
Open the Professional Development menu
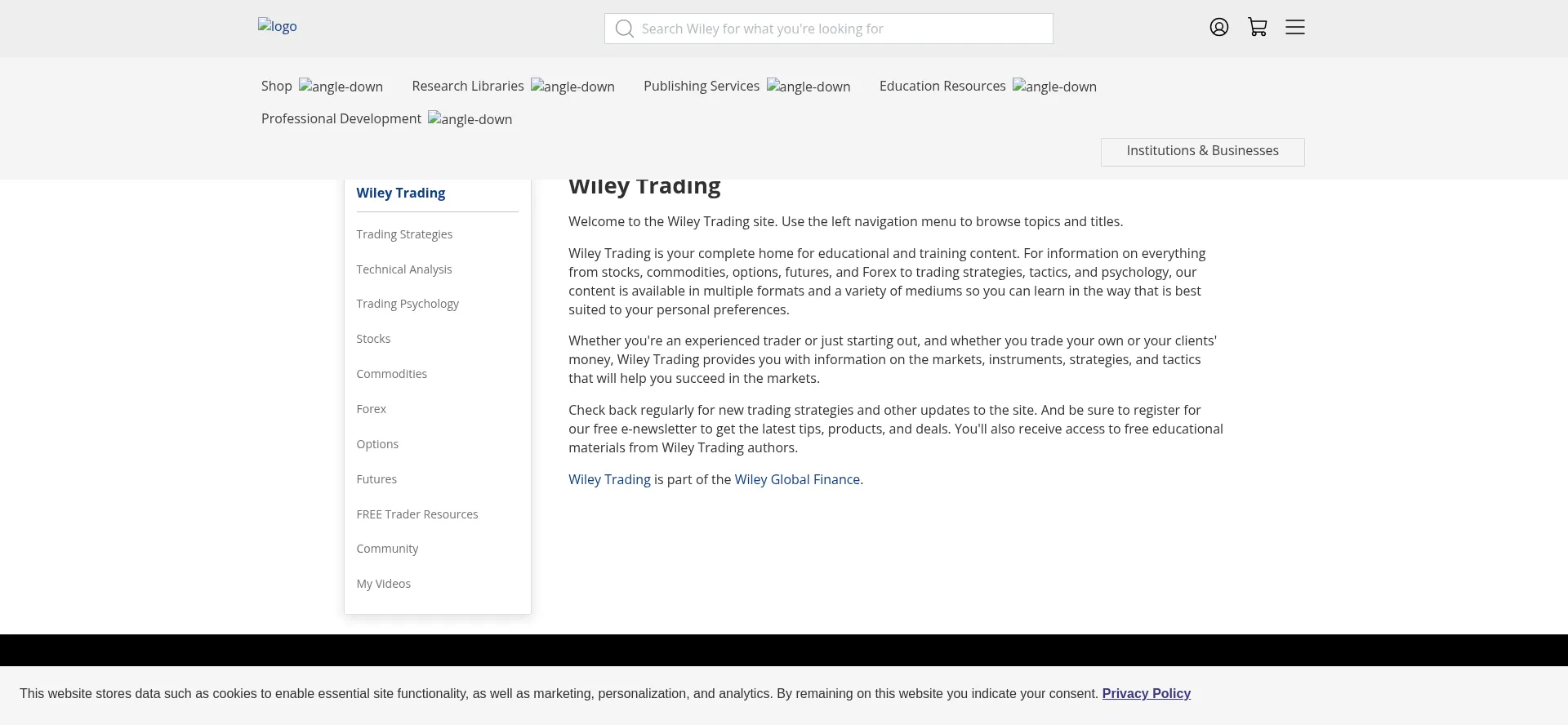click(341, 118)
